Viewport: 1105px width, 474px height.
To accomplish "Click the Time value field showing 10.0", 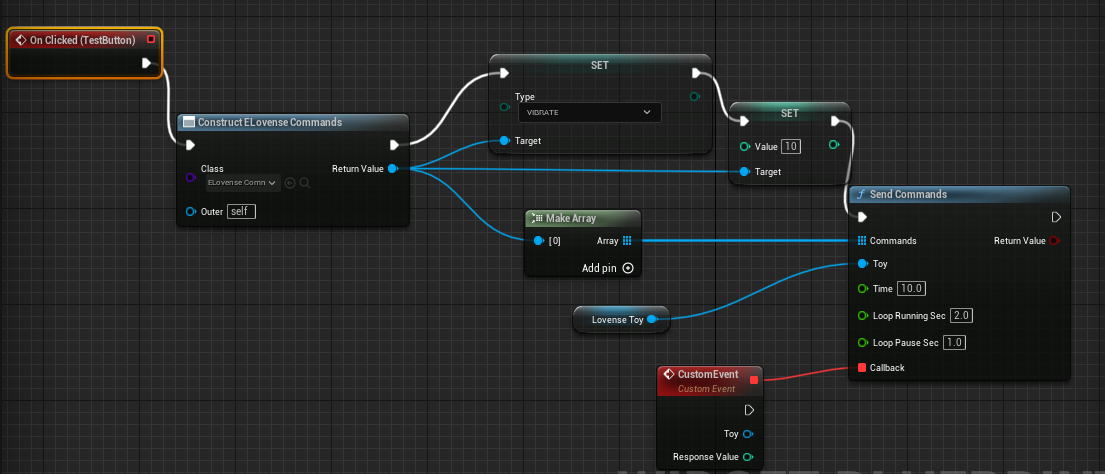I will 911,289.
